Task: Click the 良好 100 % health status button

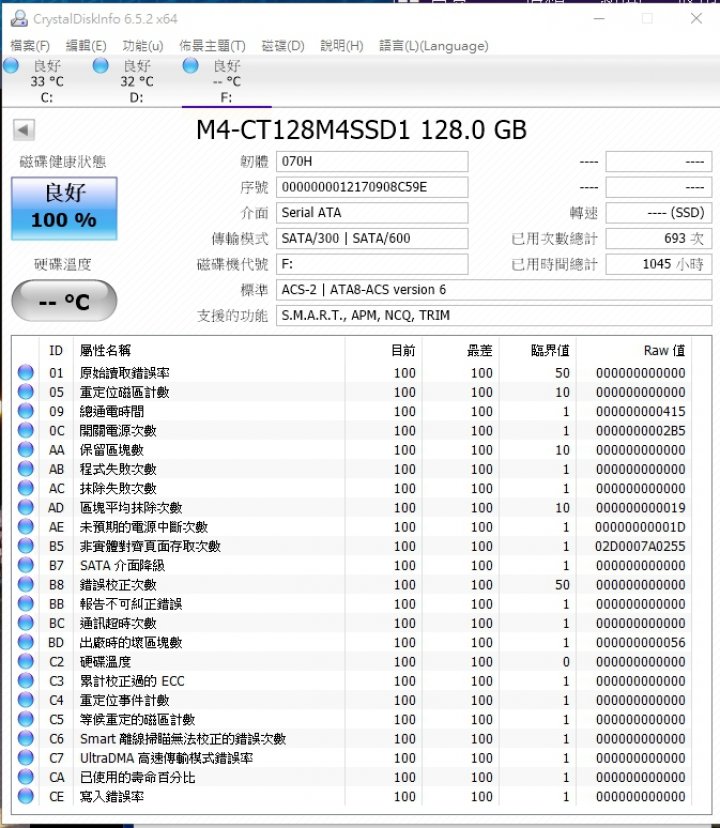Action: point(64,208)
